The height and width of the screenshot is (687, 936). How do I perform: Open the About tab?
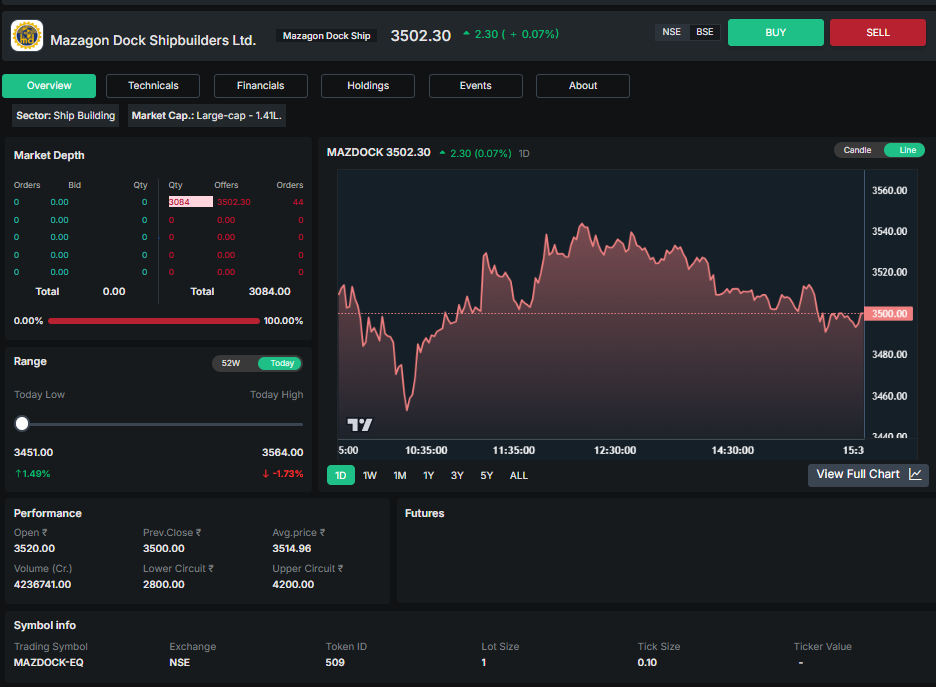tap(583, 86)
